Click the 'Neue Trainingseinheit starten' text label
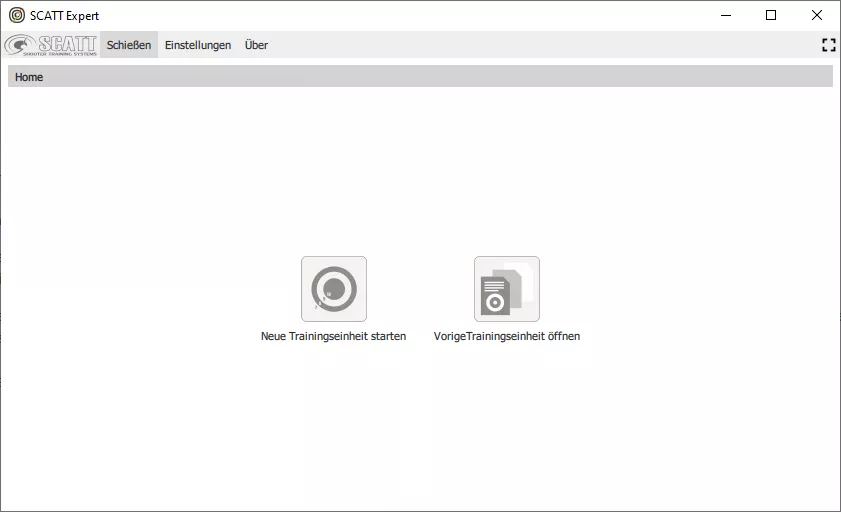Viewport: 841px width, 512px height. tap(333, 337)
